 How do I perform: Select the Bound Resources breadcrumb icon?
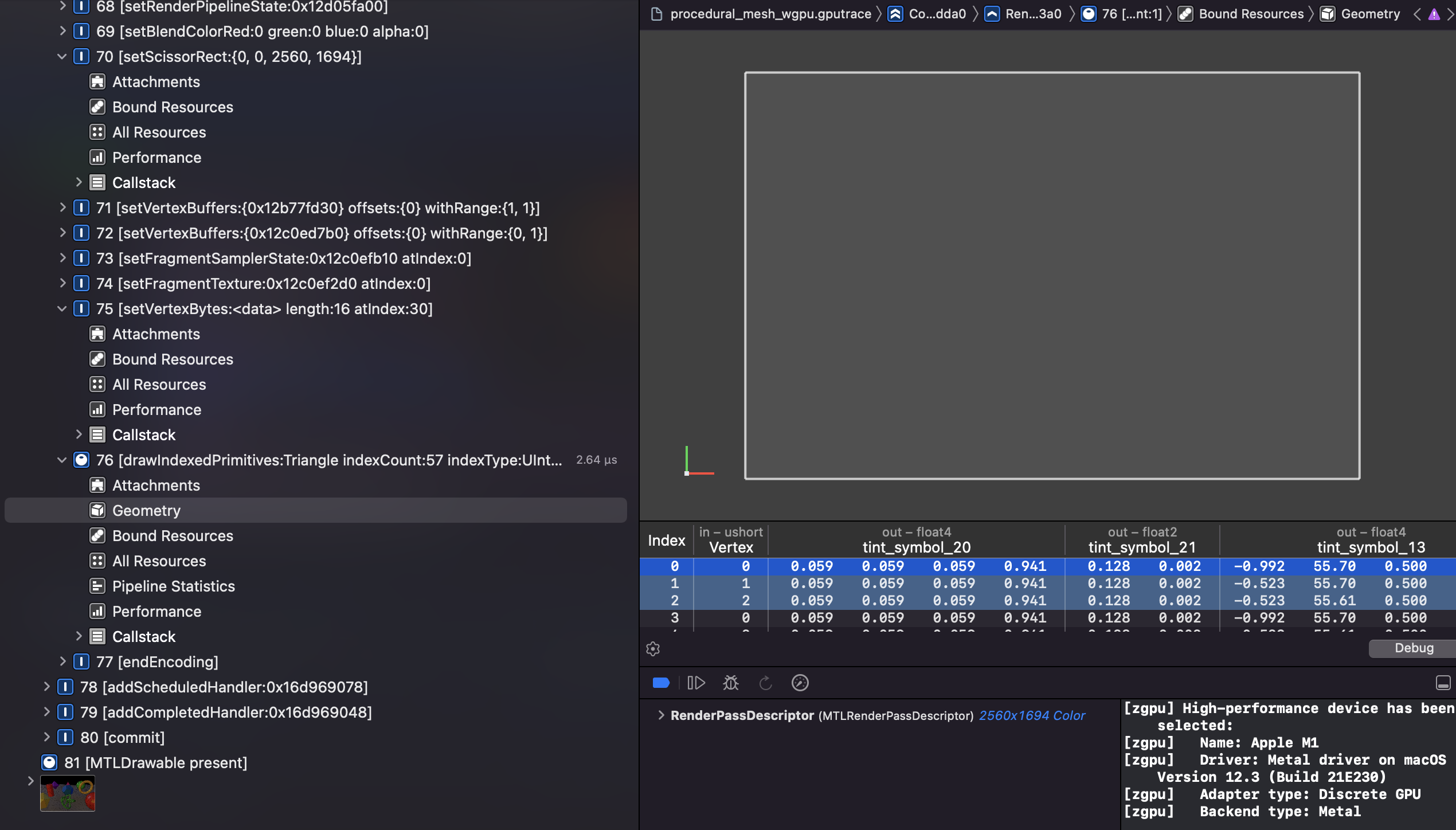click(1185, 14)
